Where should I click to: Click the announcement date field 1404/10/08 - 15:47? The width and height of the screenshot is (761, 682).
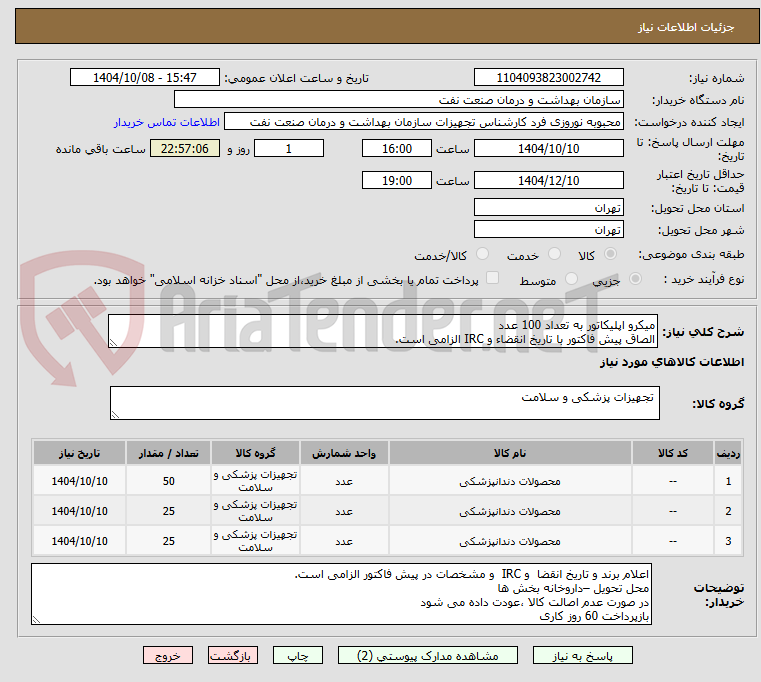145,78
